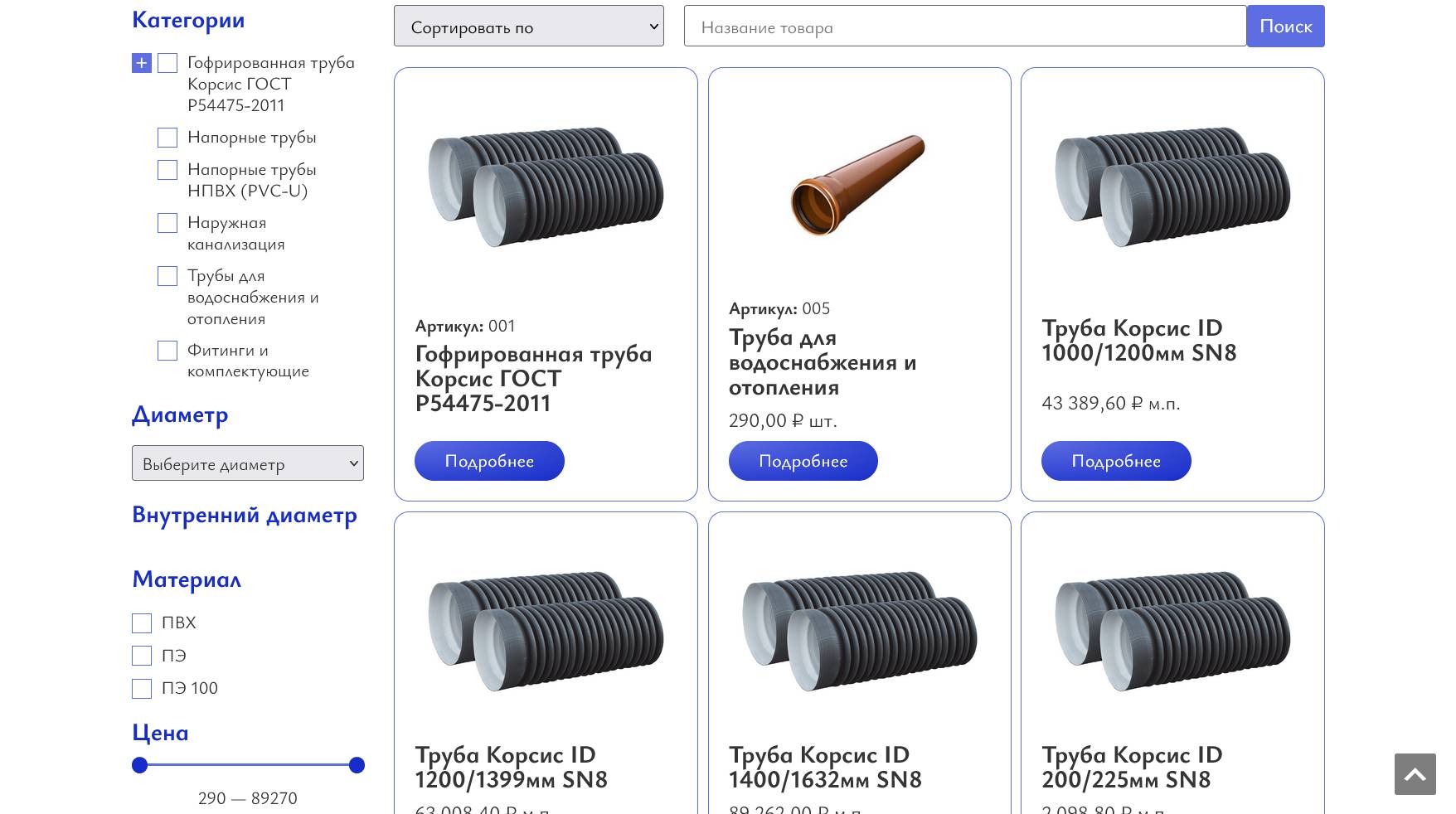Select the ПЭ 100 material checkbox

pyautogui.click(x=142, y=689)
